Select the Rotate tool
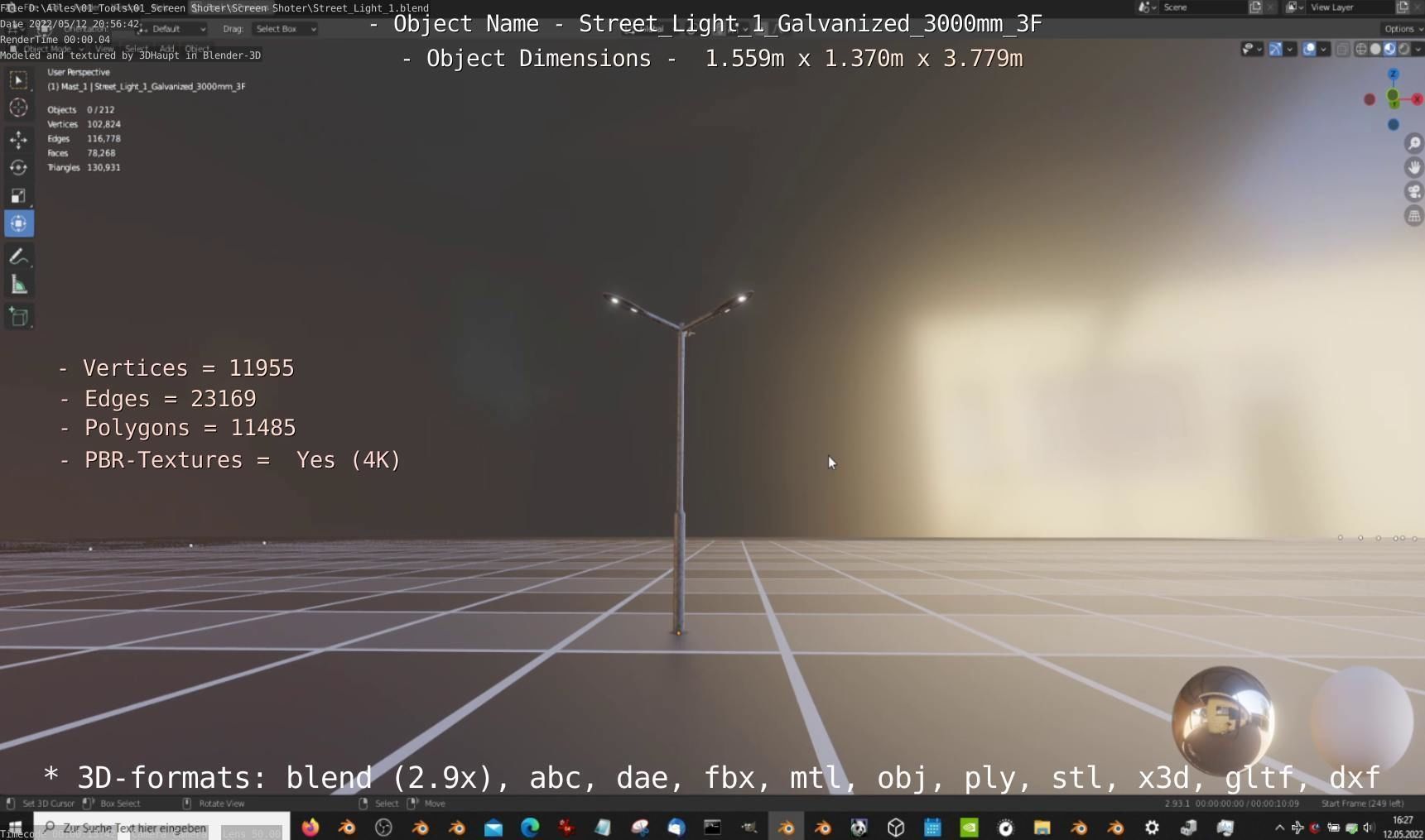Viewport: 1425px width, 840px height. [x=18, y=167]
